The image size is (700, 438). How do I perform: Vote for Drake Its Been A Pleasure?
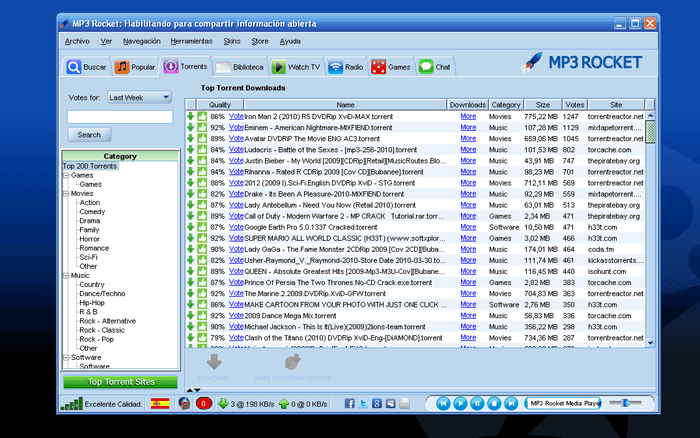click(236, 194)
